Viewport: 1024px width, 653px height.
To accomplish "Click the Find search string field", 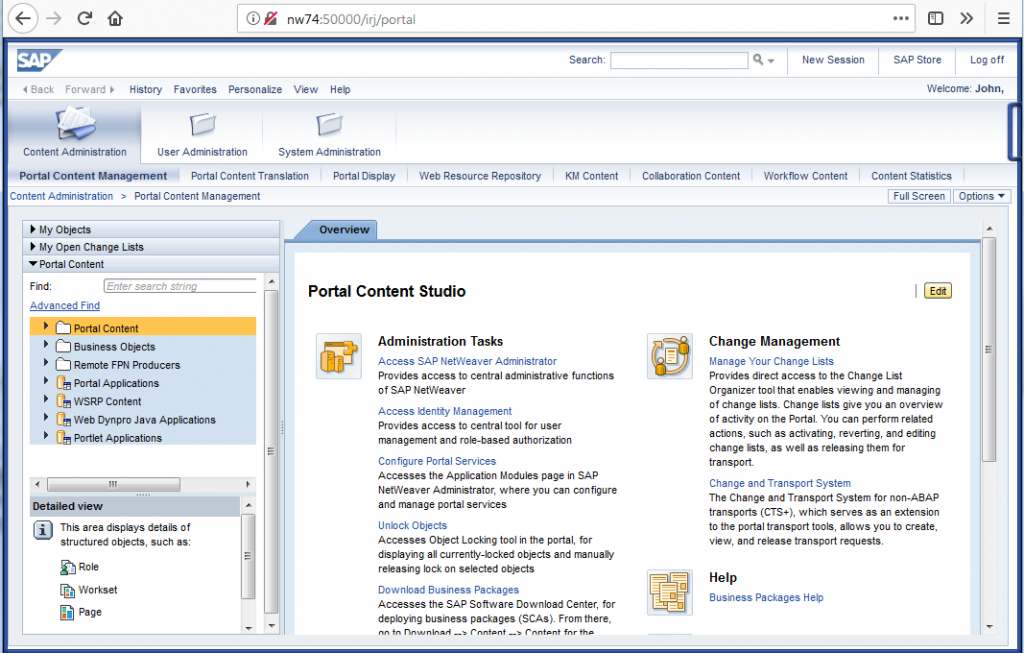I will (180, 286).
